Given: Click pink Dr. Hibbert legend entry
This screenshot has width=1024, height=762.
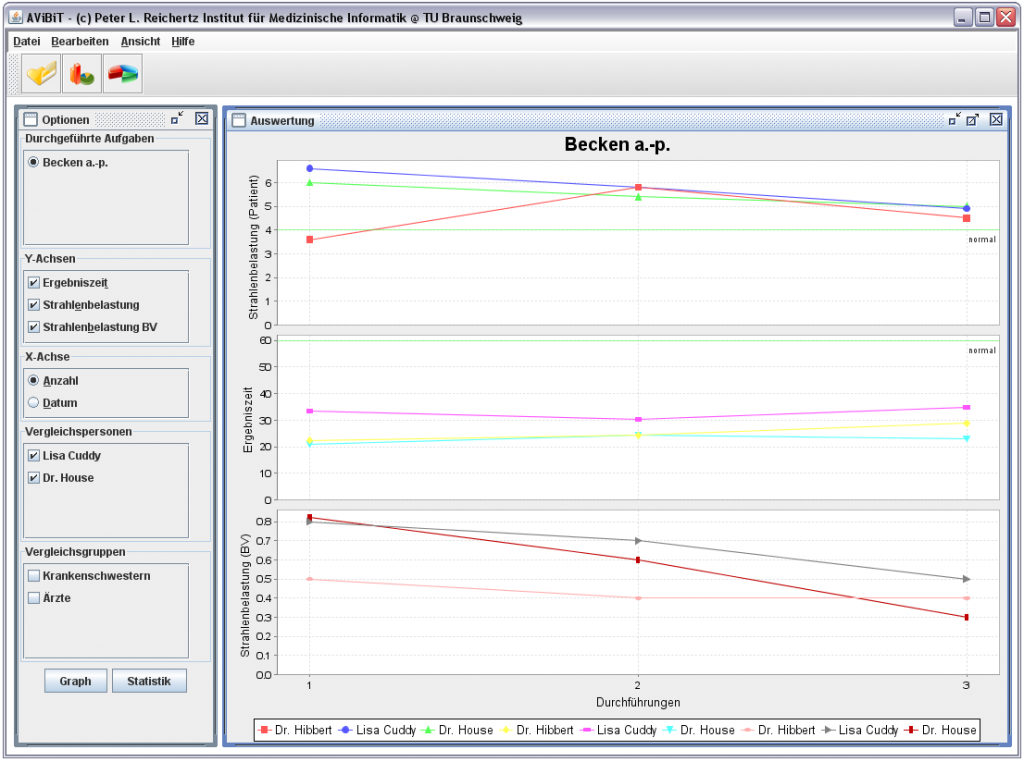Looking at the screenshot, I should point(778,730).
